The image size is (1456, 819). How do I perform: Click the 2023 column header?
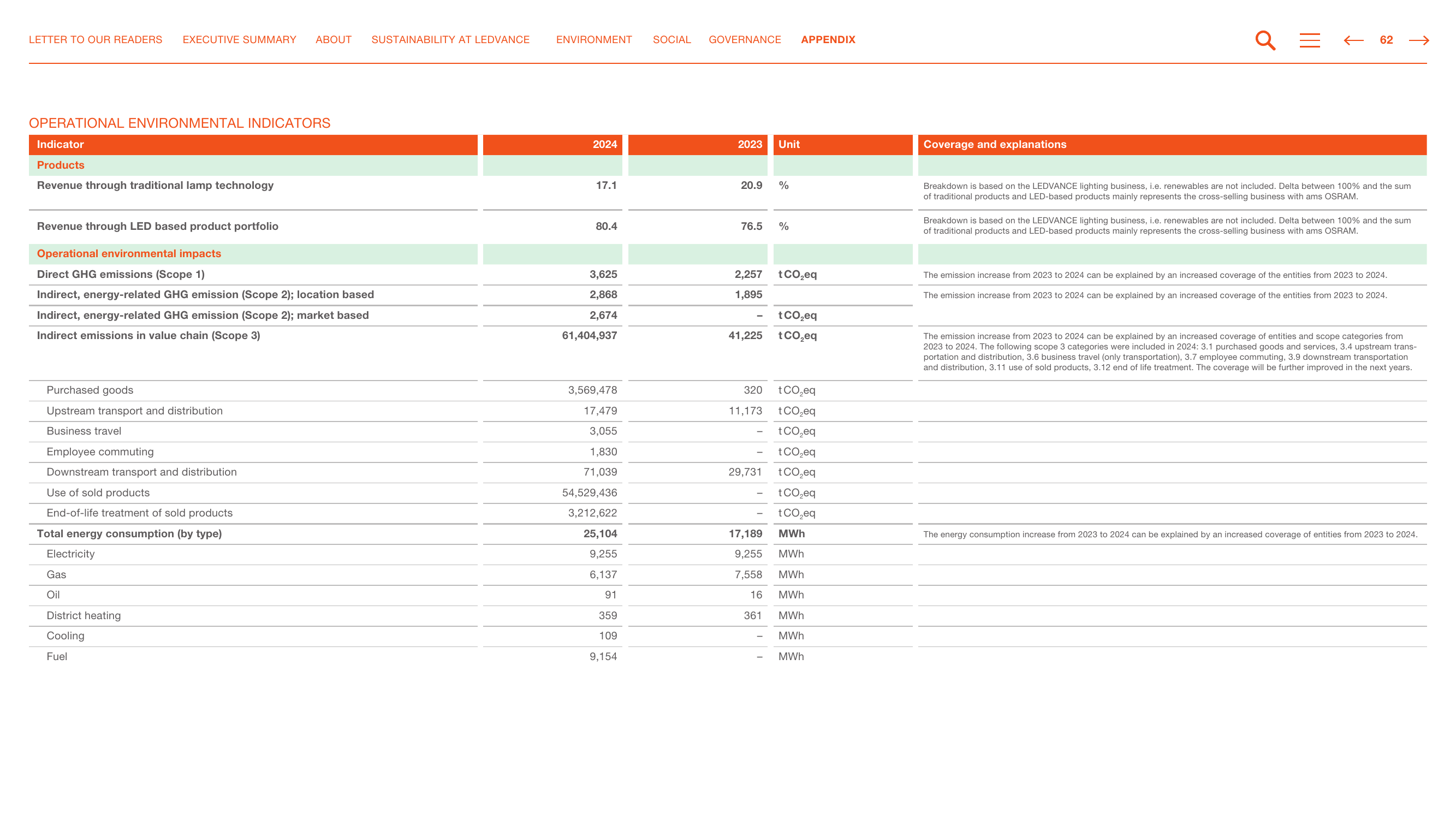[698, 145]
